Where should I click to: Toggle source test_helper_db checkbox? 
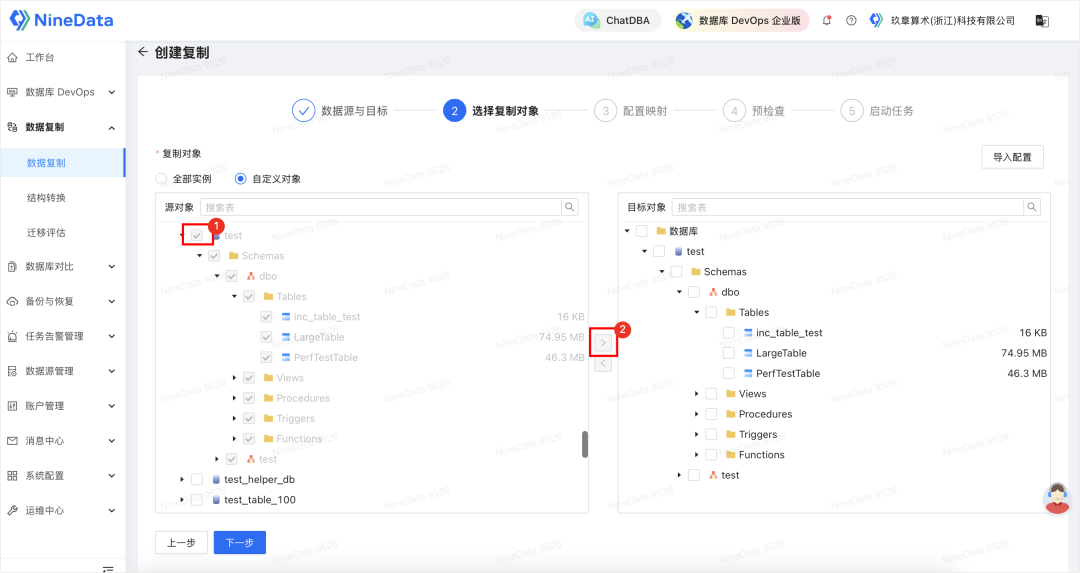pos(197,479)
